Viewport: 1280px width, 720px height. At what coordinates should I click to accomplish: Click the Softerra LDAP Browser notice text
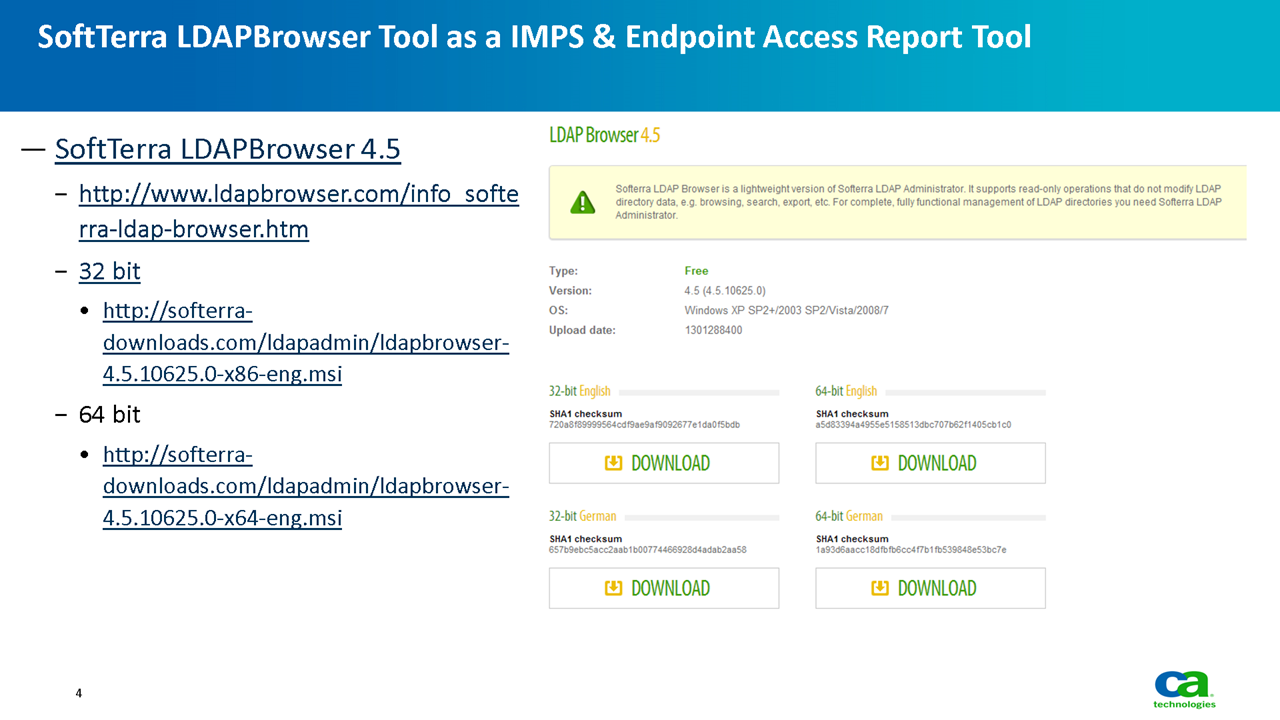click(x=918, y=202)
